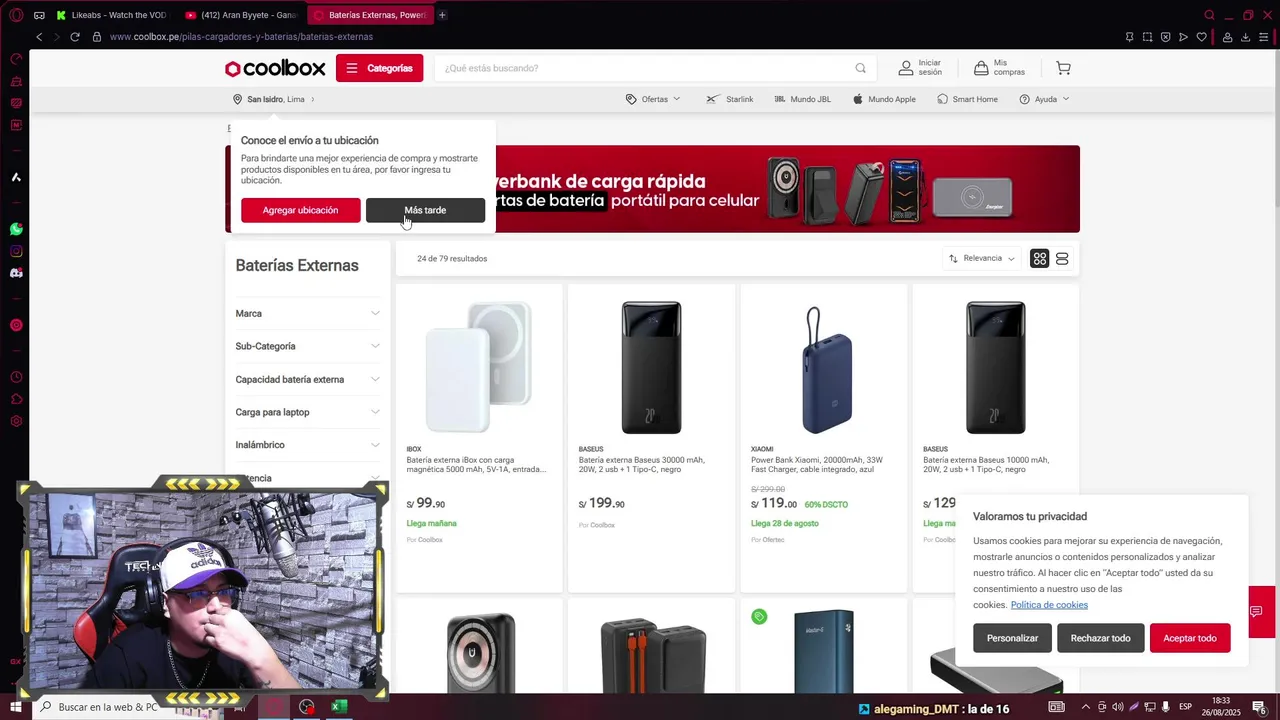1280x720 pixels.
Task: Open Smart Home menu item
Action: click(967, 99)
